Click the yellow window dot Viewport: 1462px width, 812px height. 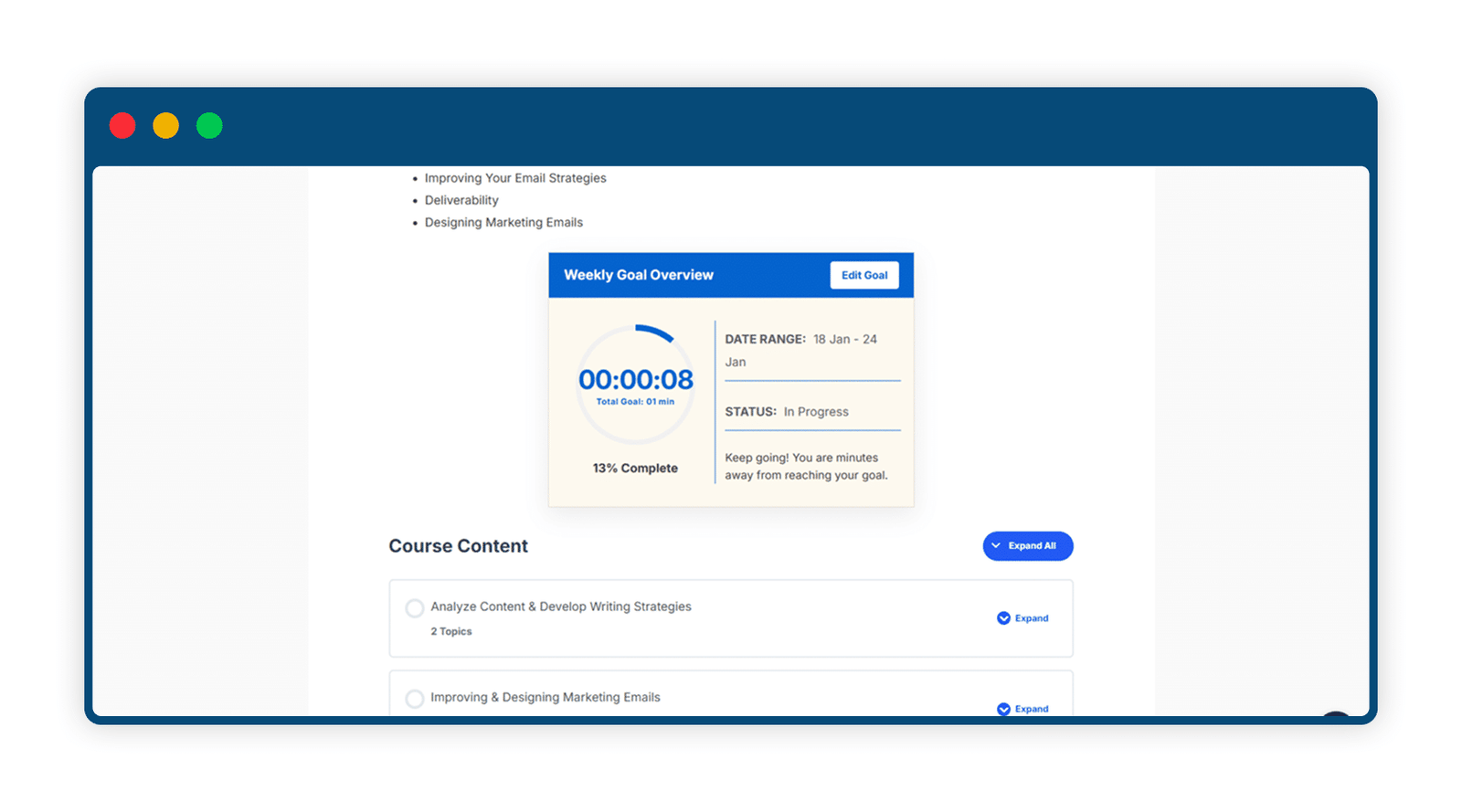[165, 125]
